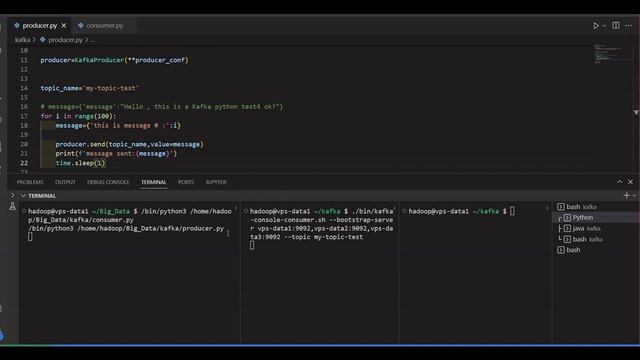Open the JUPYTER panel tab
Viewport: 640px width, 360px height.
[216, 182]
